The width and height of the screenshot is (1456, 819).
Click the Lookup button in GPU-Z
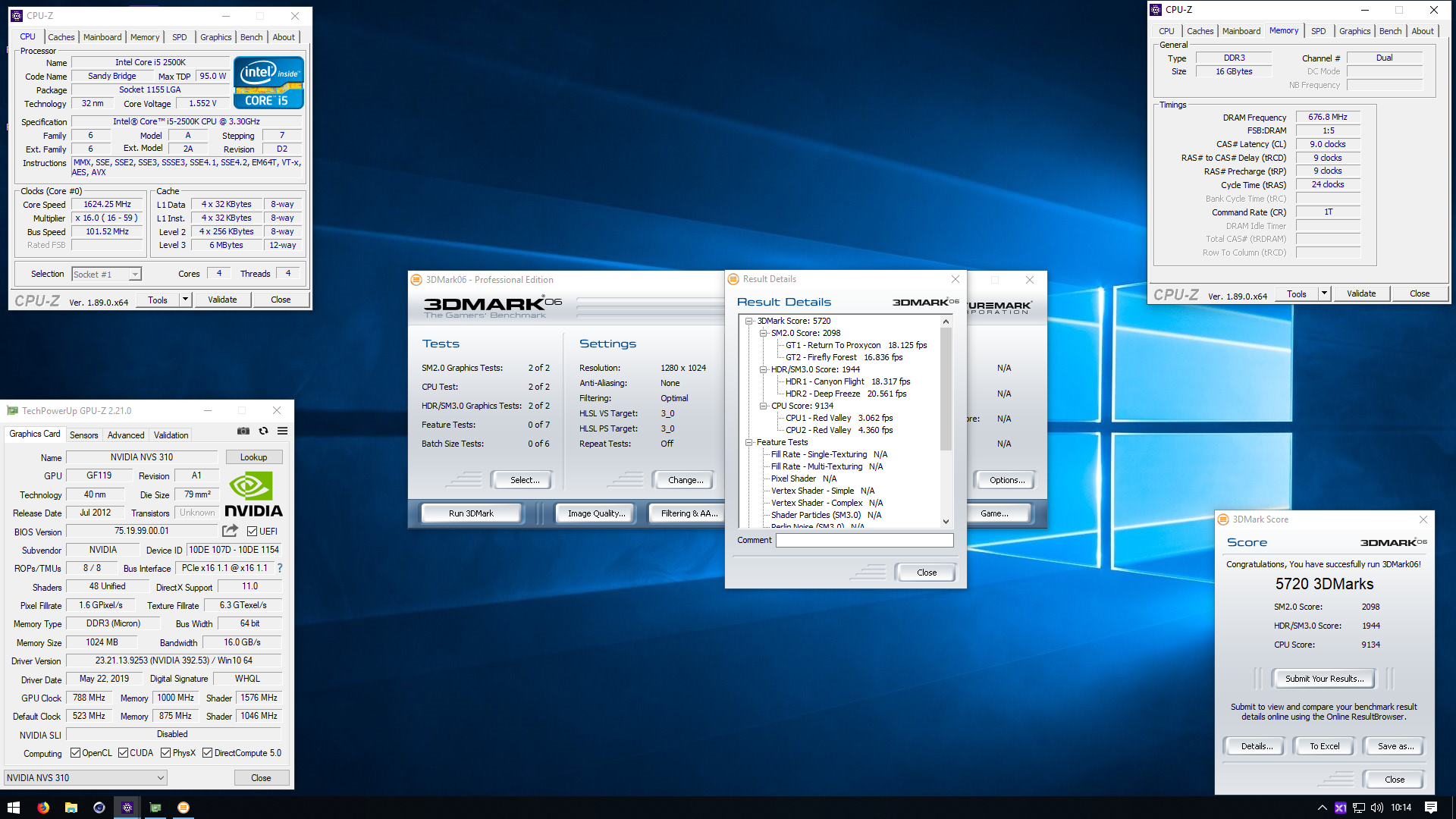click(254, 457)
